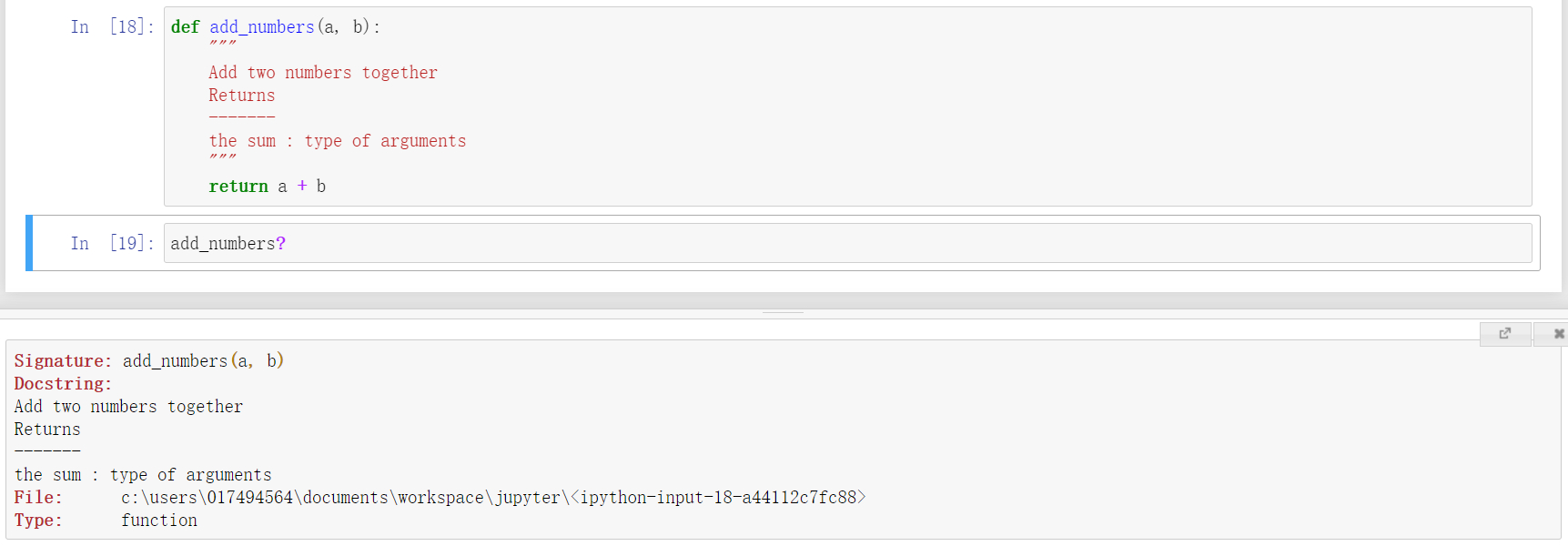Click the question mark after add_numbers
1568x546 pixels.
(x=281, y=243)
